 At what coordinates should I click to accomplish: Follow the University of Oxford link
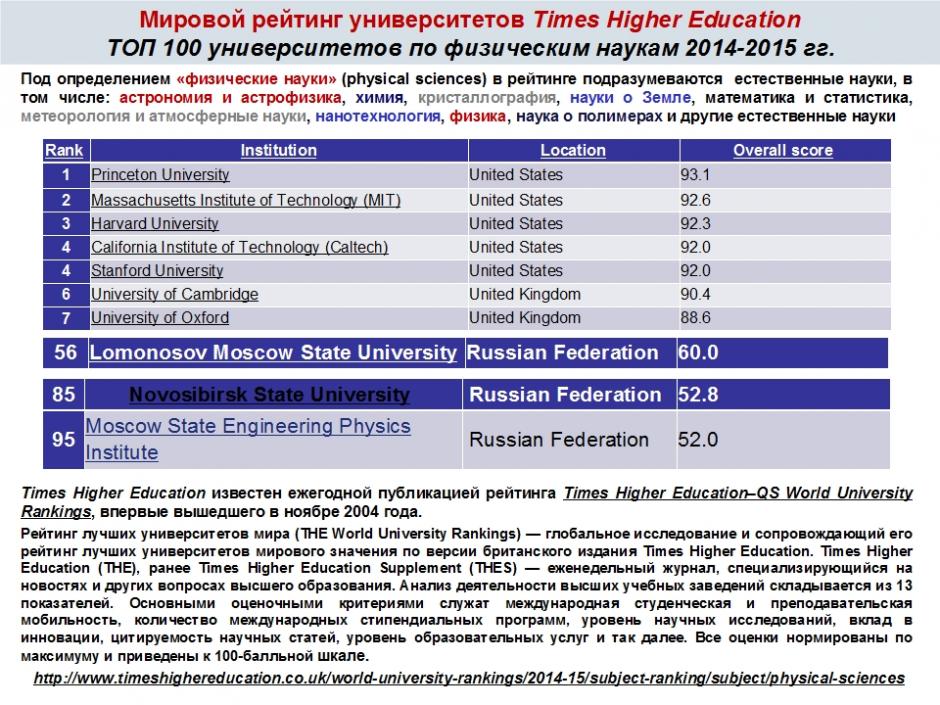click(160, 318)
